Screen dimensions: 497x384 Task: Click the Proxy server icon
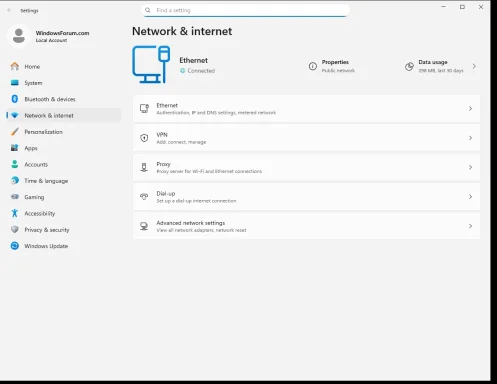(x=144, y=167)
